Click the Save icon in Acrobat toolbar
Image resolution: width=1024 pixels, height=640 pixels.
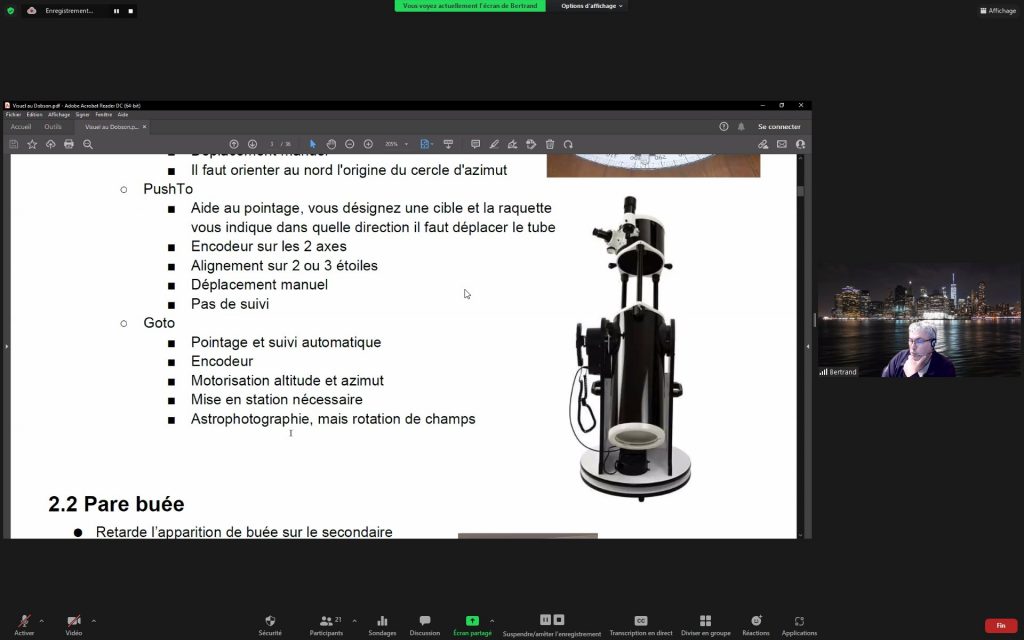click(x=14, y=144)
